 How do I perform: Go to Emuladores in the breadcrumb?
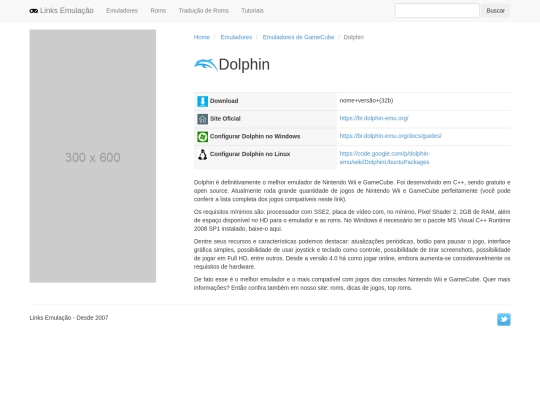(x=236, y=37)
